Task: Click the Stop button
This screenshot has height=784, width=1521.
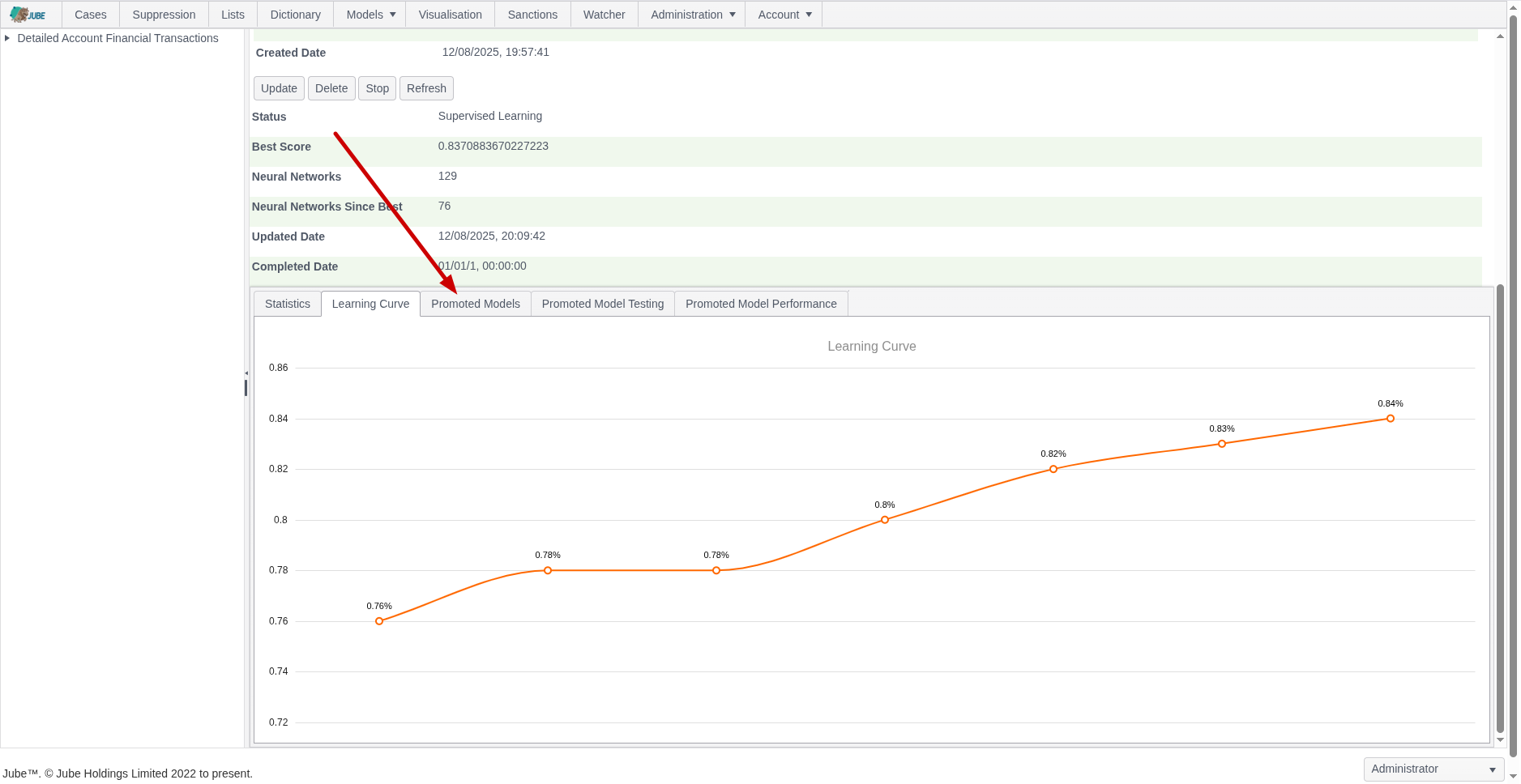Action: click(377, 88)
